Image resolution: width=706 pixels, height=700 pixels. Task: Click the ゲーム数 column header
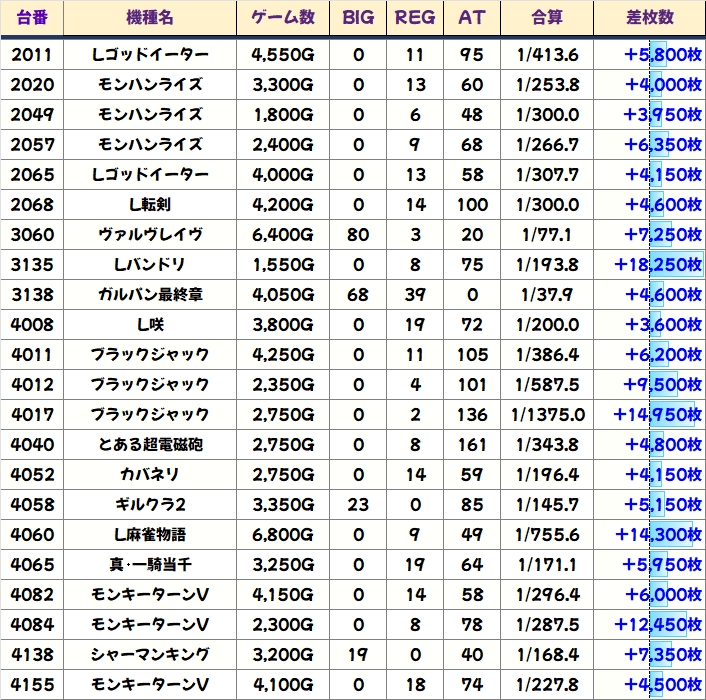[283, 18]
